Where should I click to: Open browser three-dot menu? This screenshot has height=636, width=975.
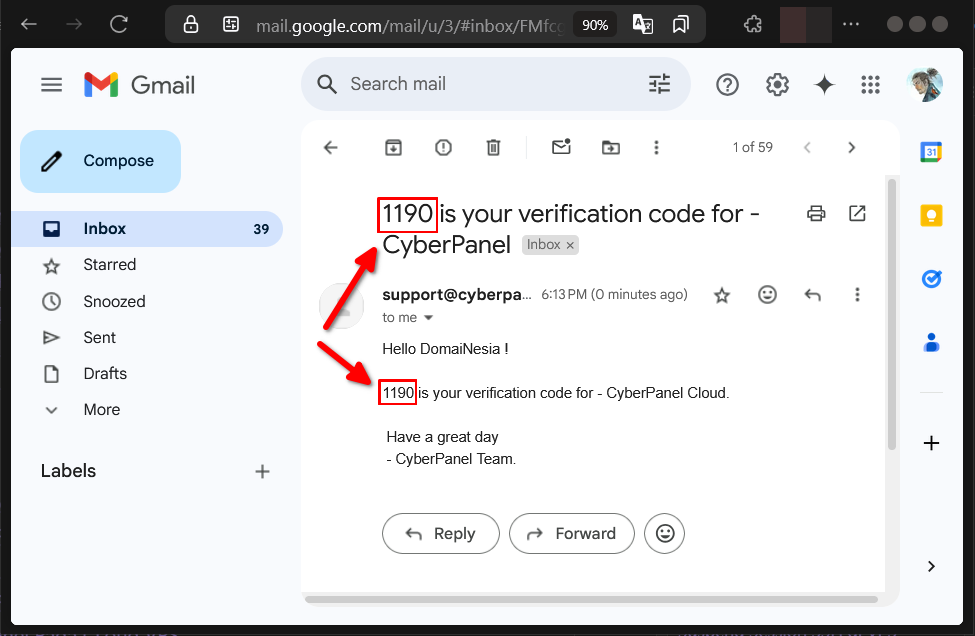[x=851, y=24]
